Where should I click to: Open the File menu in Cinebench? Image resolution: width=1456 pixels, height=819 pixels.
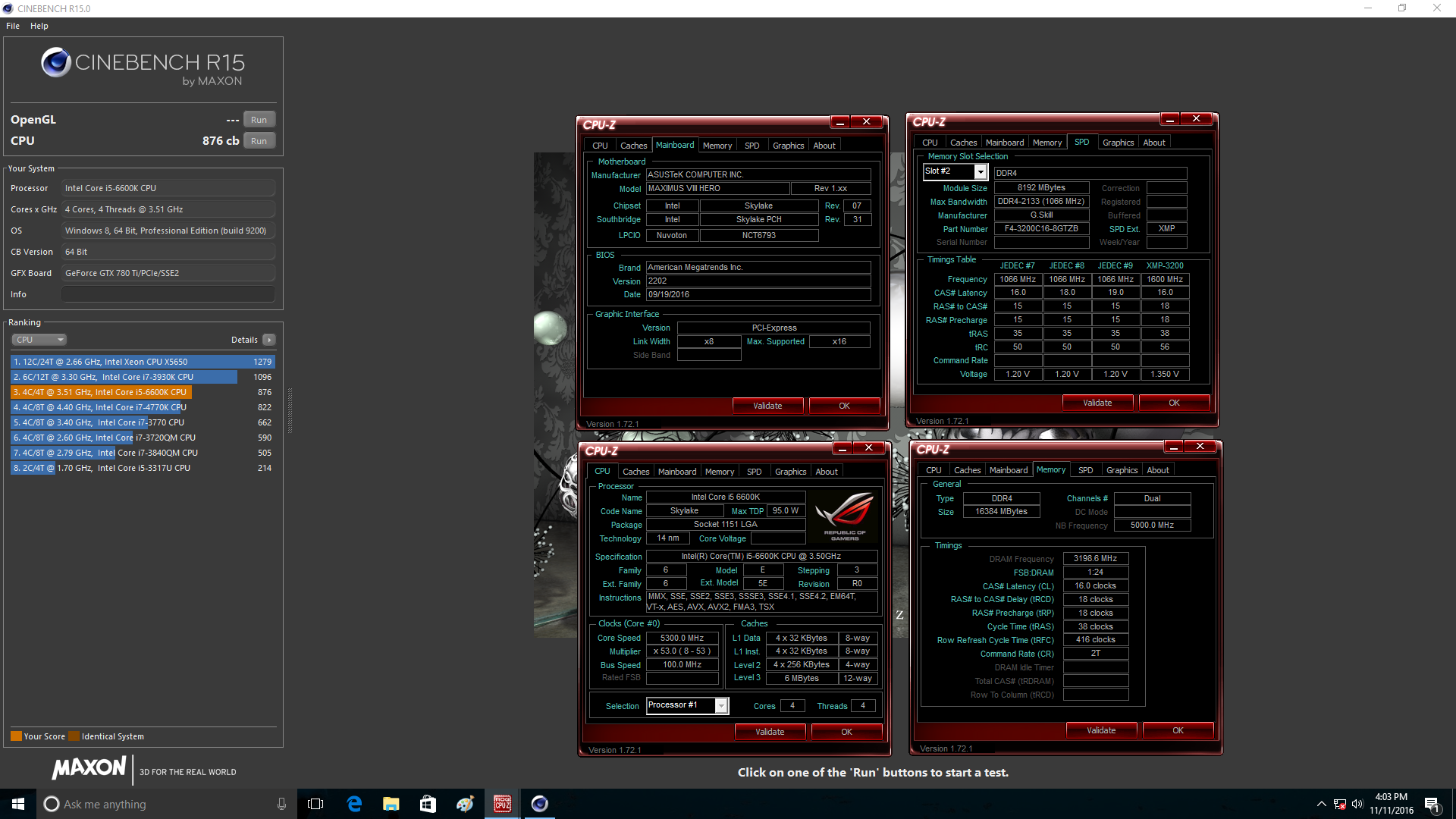point(13,26)
